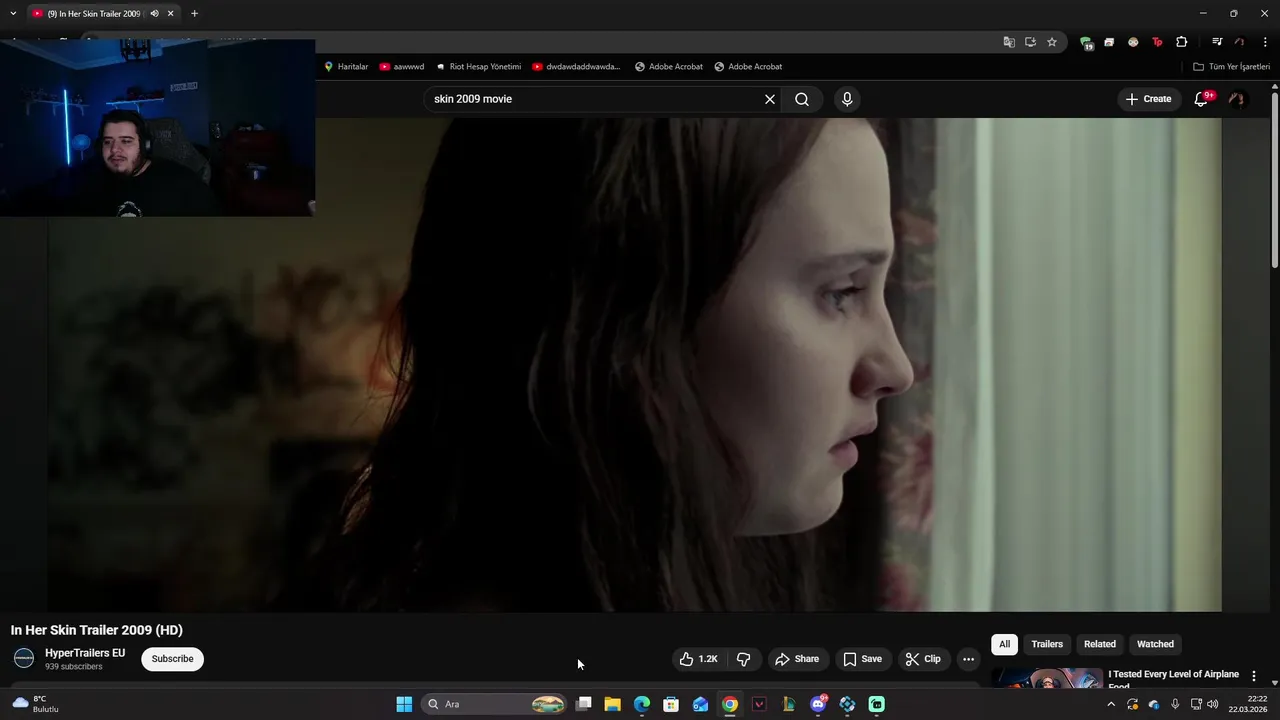Open the tab search dropdown arrow
The image size is (1280, 720).
point(13,14)
